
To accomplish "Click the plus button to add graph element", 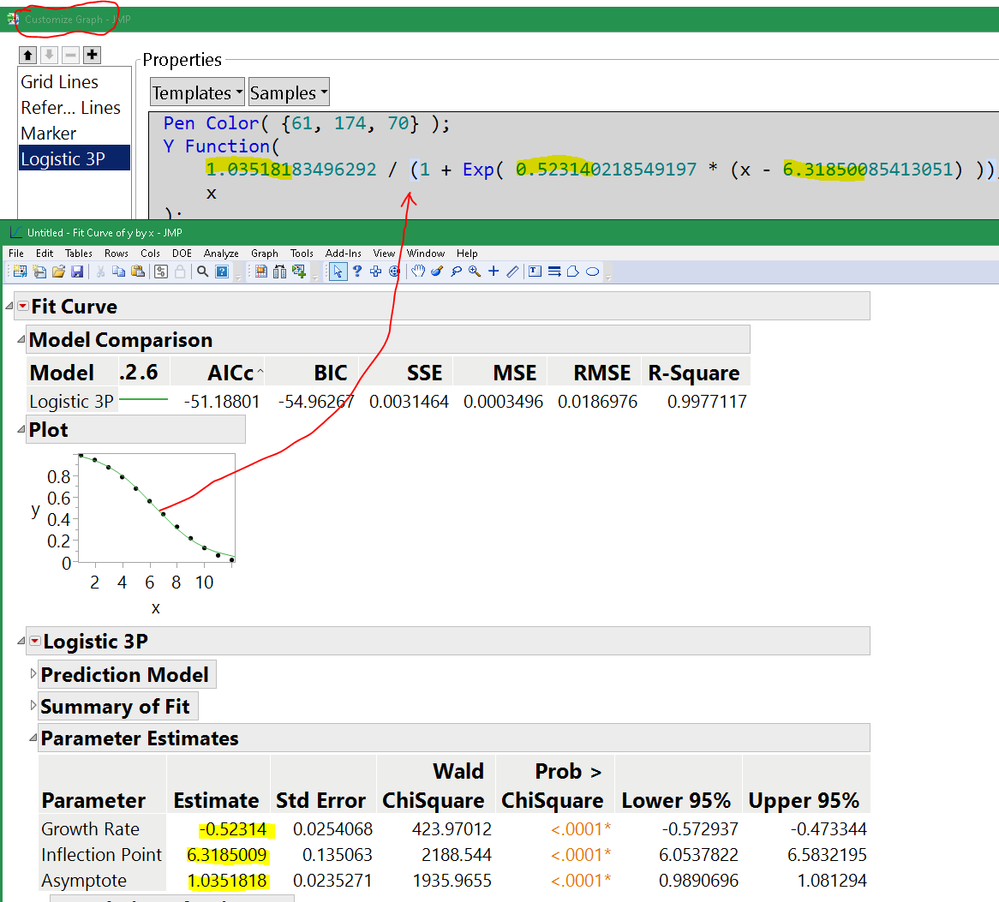I will point(92,55).
